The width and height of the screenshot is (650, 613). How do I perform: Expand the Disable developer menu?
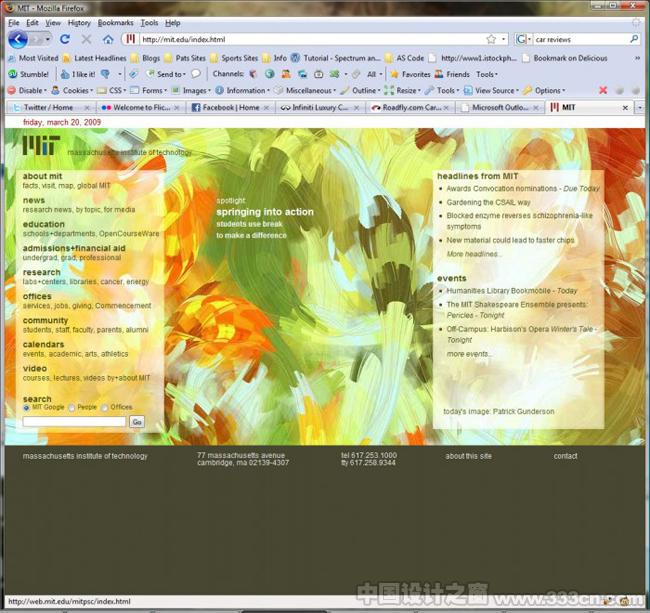27,90
